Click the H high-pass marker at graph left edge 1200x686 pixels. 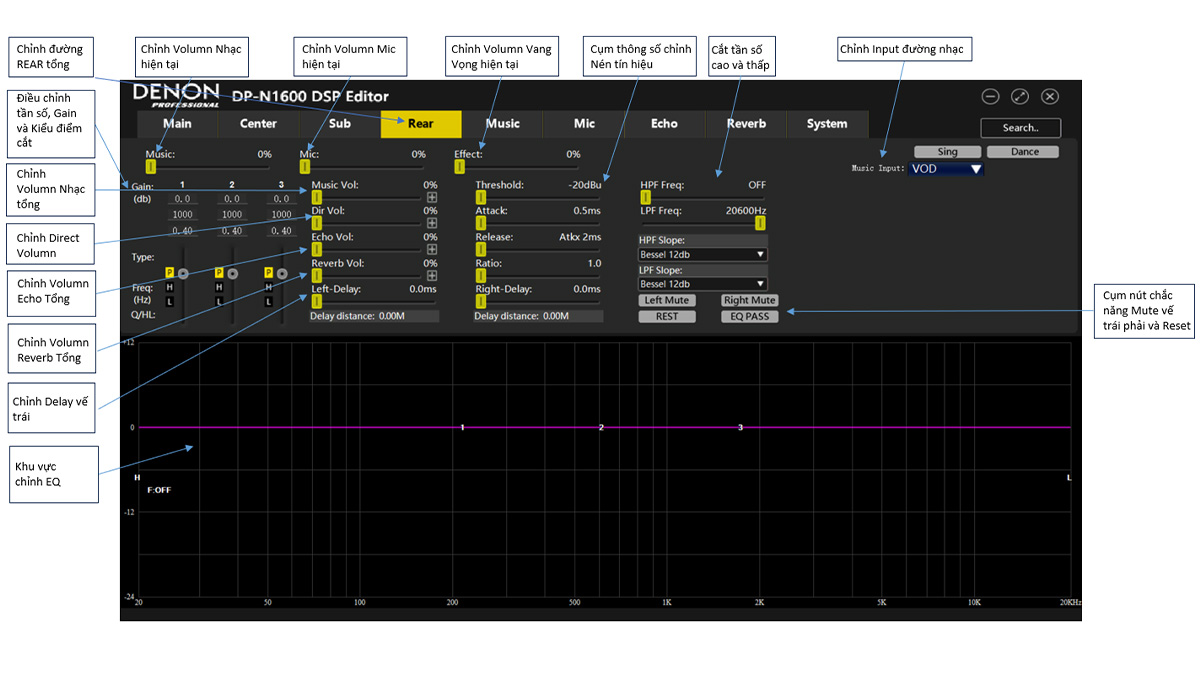(137, 478)
